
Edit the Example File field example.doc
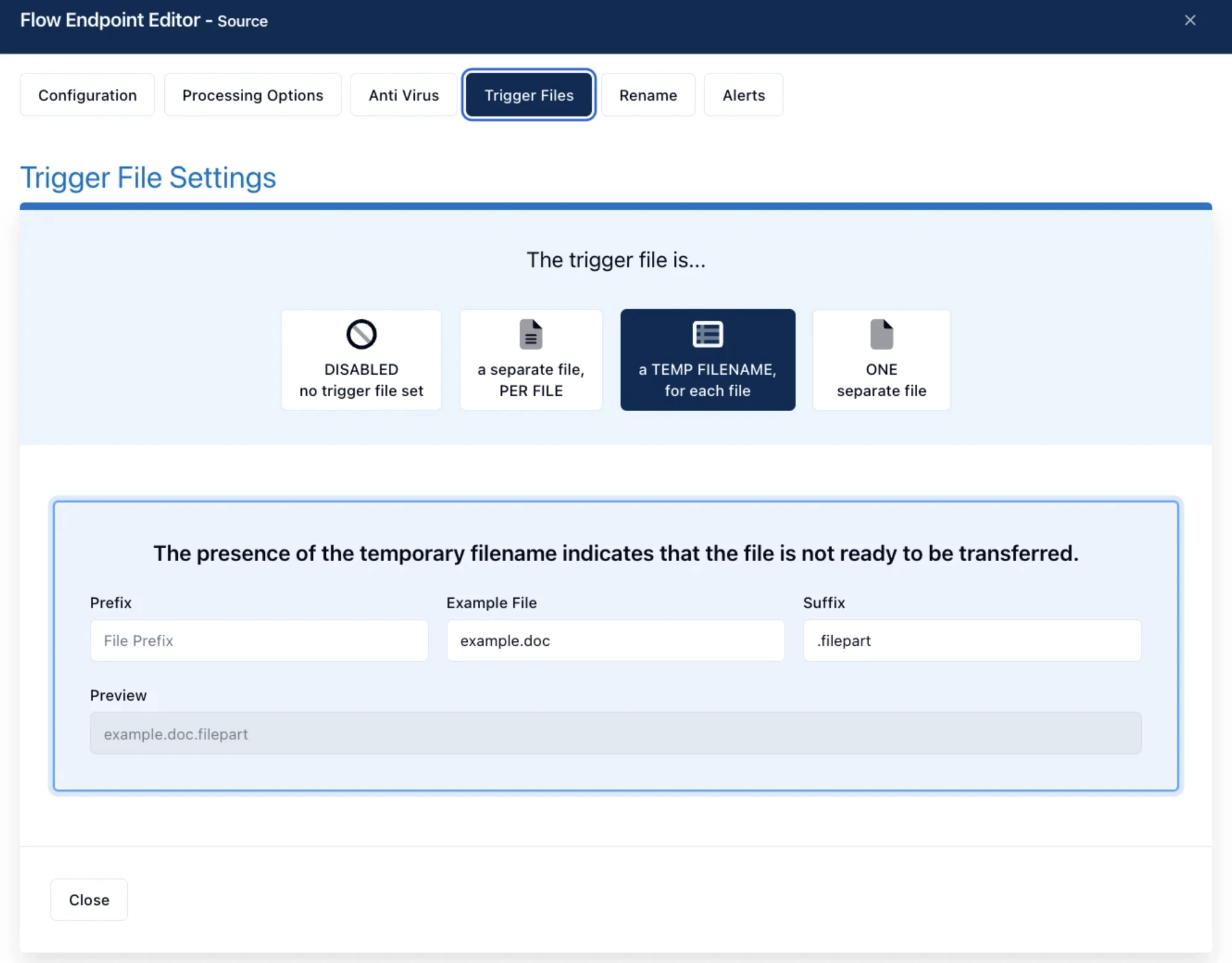point(615,641)
